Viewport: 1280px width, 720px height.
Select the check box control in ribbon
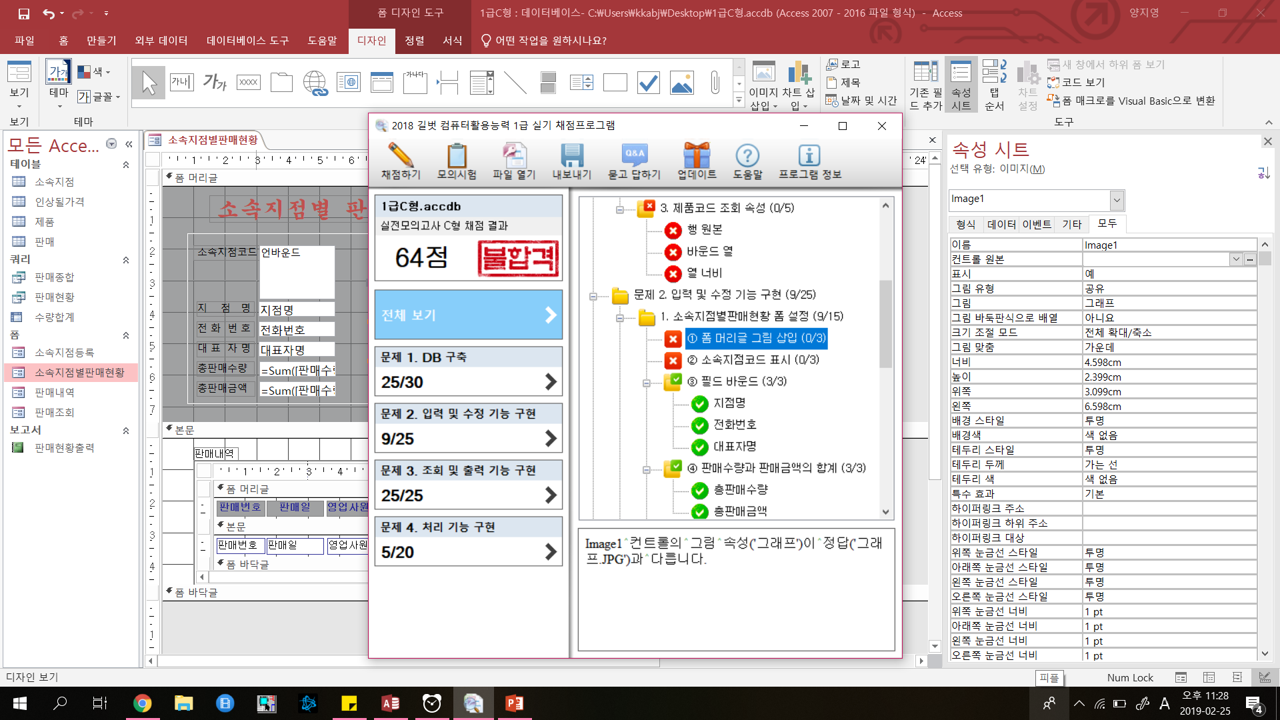click(x=648, y=83)
